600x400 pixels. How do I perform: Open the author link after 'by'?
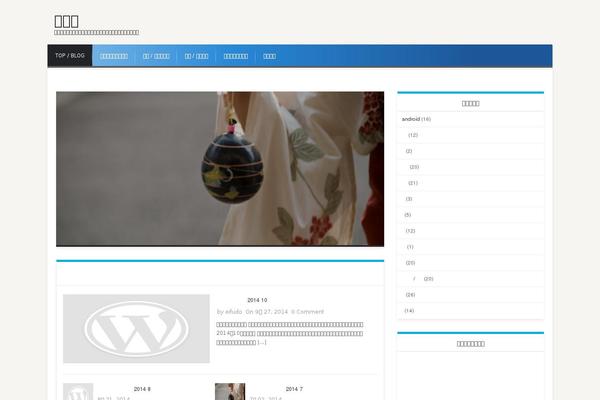click(233, 312)
